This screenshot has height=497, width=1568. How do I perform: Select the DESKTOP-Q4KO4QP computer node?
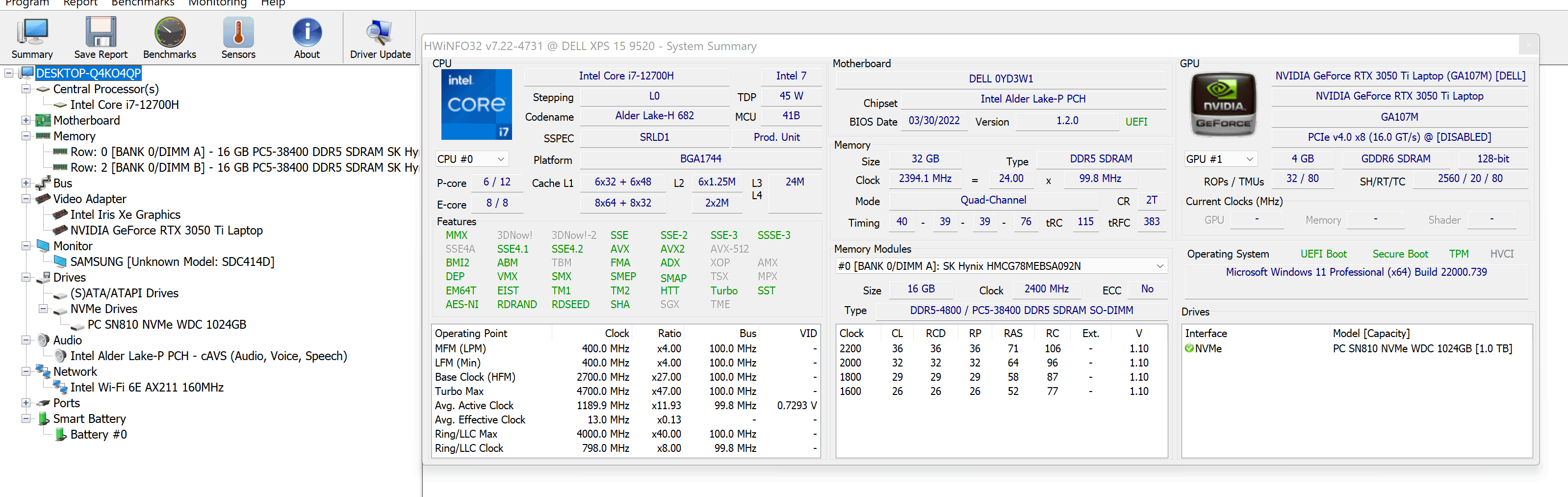[88, 73]
